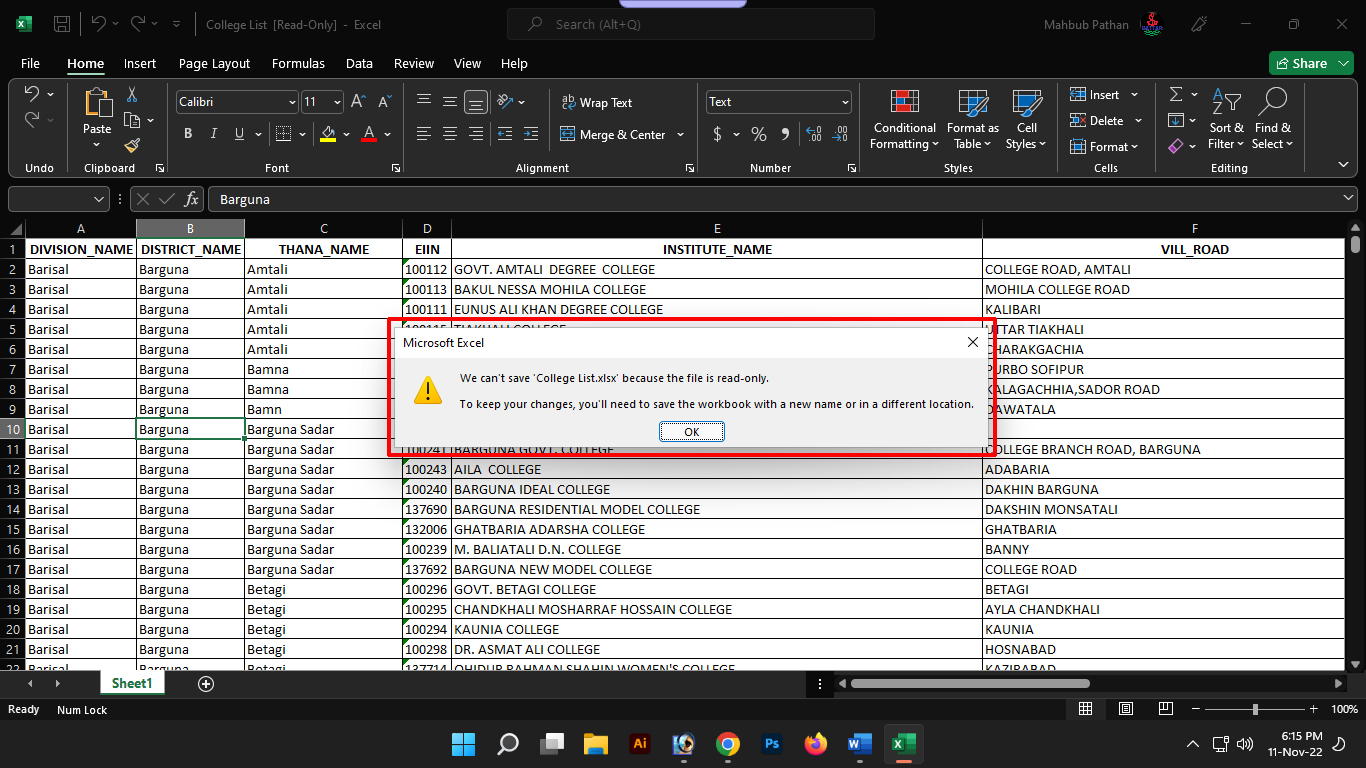Viewport: 1366px width, 768px height.
Task: Click the Insert Function fx icon
Action: tap(191, 199)
